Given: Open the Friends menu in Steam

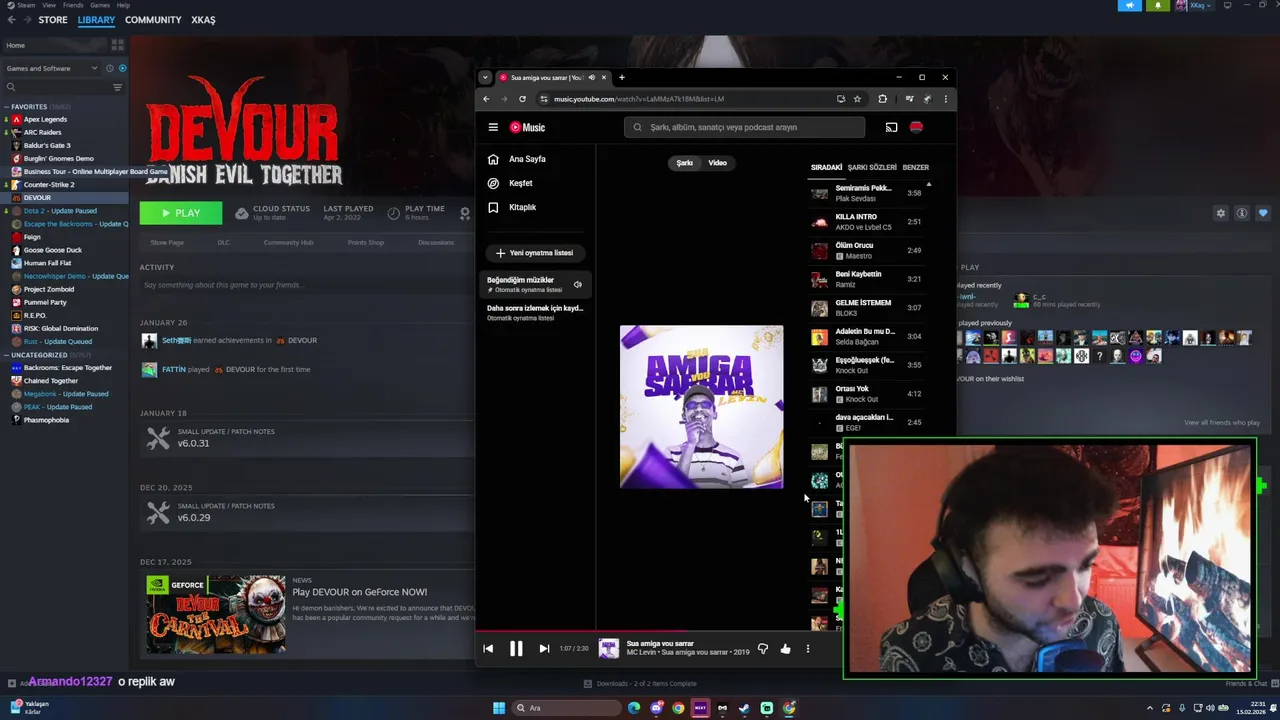Looking at the screenshot, I should click(73, 5).
